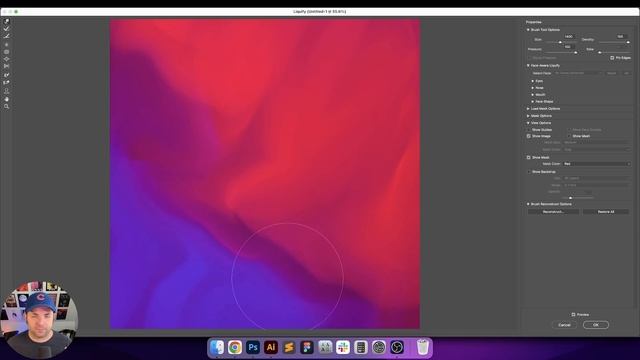Open Slack from the dock
The width and height of the screenshot is (640, 360).
343,347
